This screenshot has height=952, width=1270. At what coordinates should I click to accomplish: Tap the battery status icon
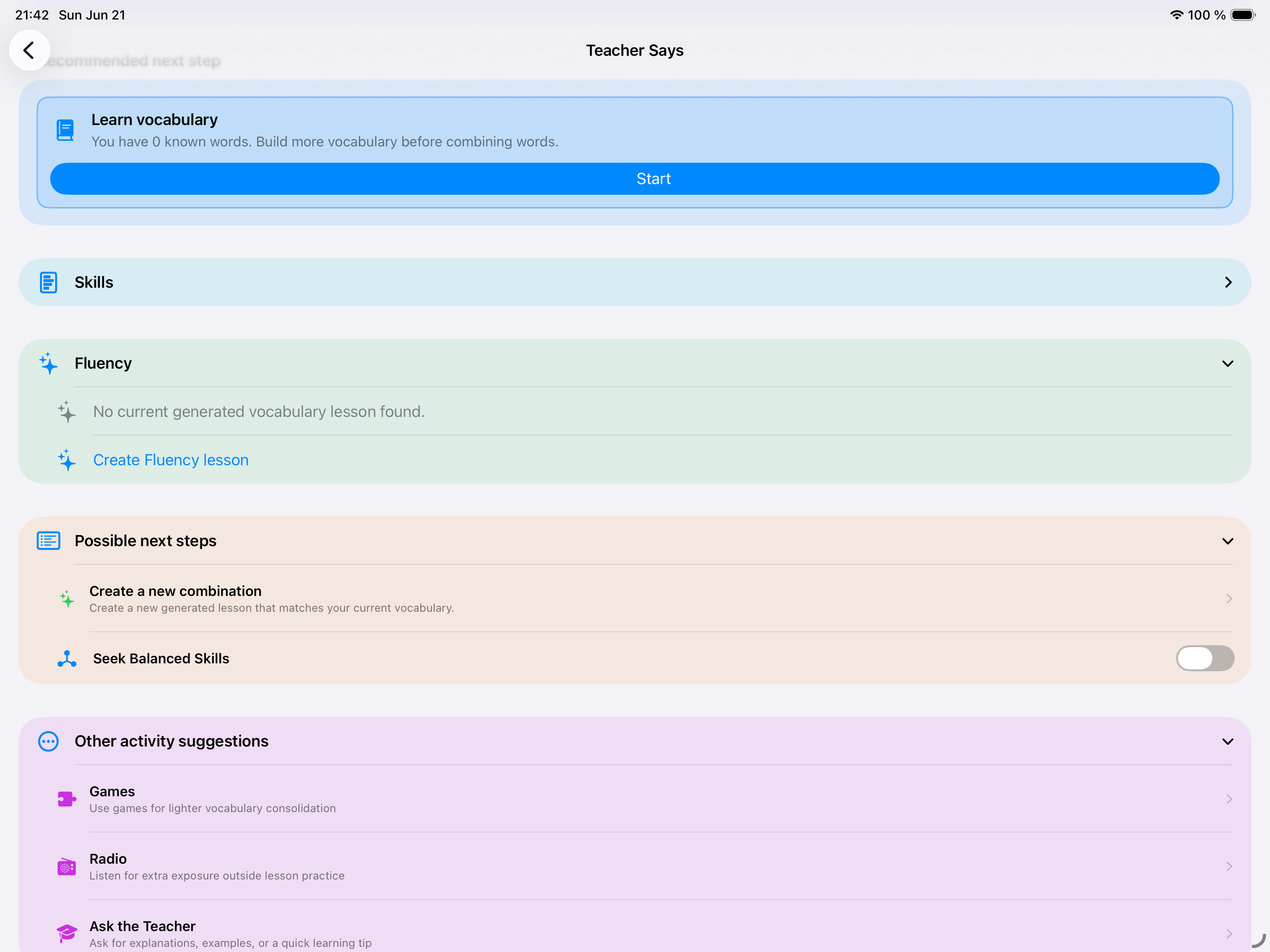coord(1243,15)
